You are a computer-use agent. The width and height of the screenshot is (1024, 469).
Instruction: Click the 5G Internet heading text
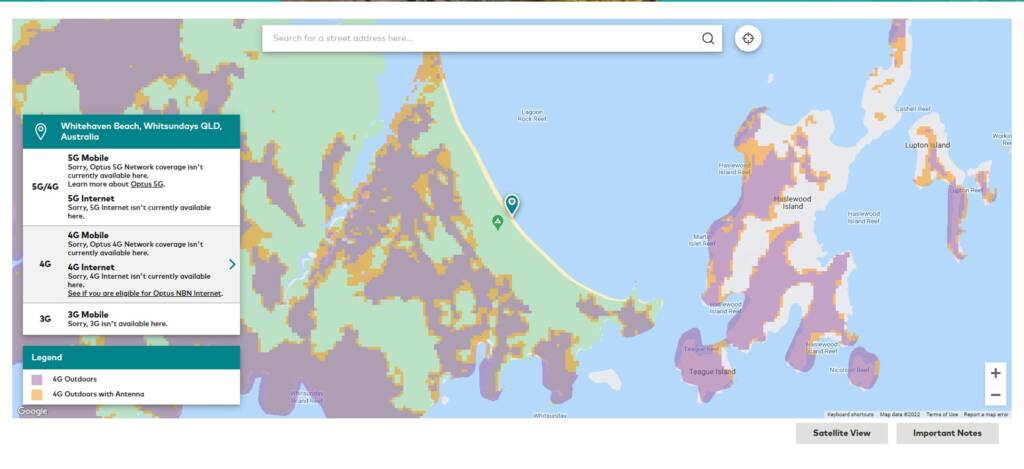[x=91, y=199]
